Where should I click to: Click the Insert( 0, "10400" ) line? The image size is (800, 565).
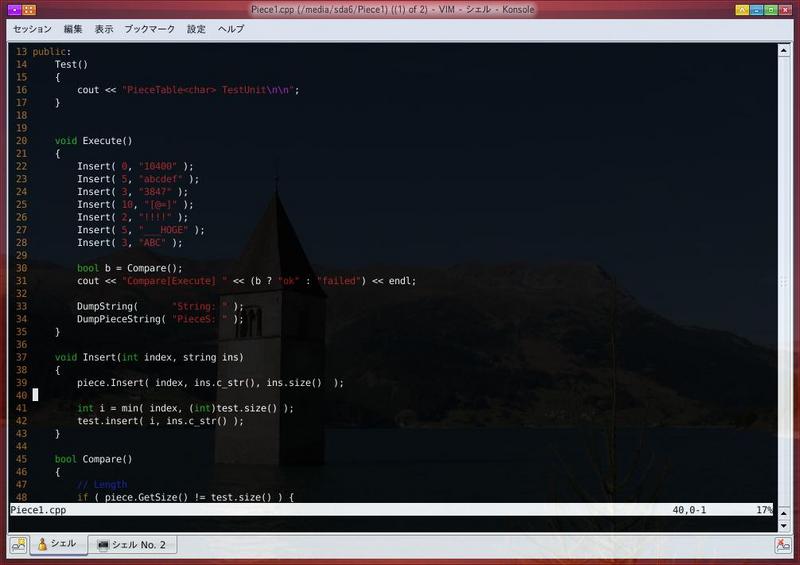coord(135,166)
